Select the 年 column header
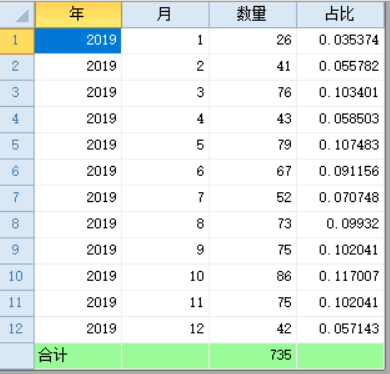This screenshot has width=390, height=374. [78, 14]
